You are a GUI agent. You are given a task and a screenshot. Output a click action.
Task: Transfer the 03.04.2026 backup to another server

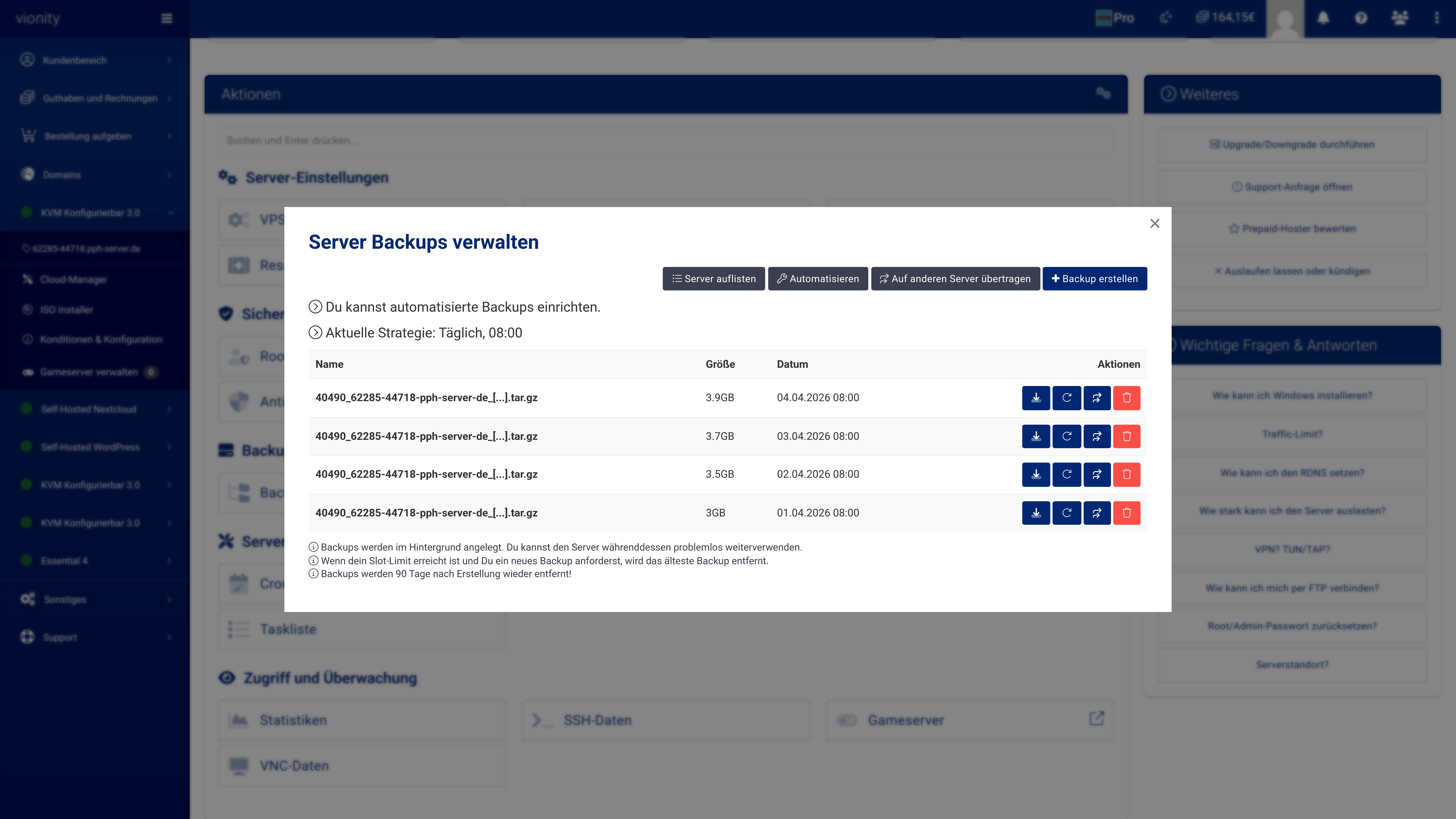[1097, 436]
